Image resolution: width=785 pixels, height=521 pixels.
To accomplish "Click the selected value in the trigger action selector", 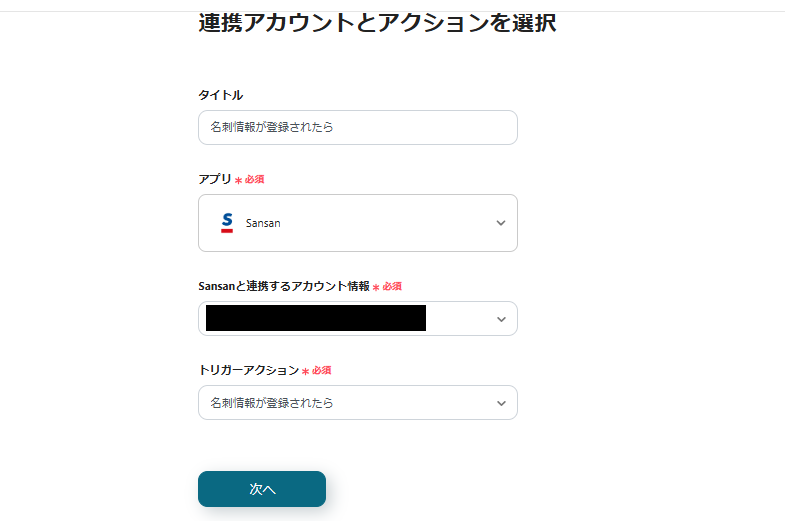I will click(x=272, y=403).
